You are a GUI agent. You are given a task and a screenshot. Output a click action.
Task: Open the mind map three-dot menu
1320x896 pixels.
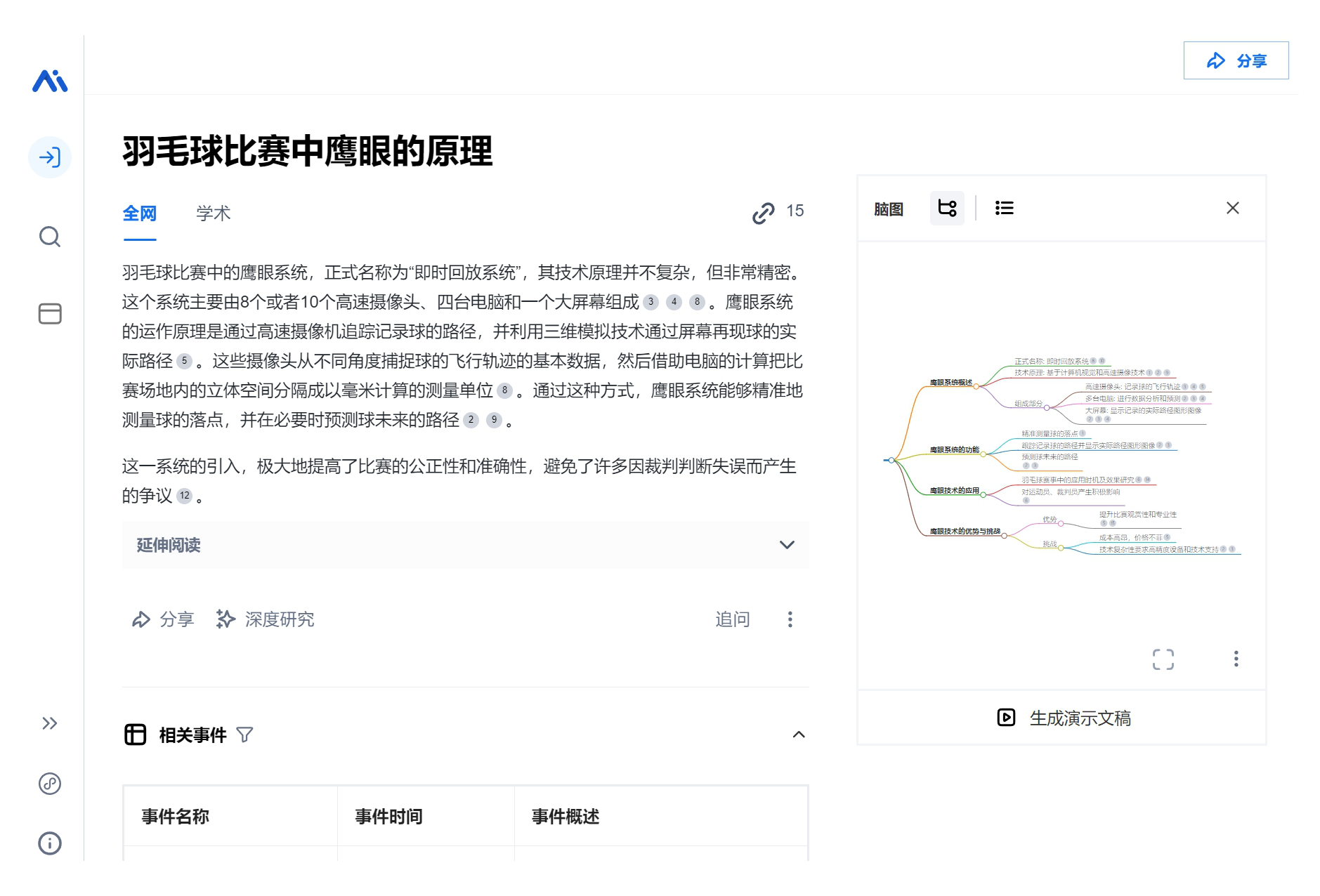1236,659
